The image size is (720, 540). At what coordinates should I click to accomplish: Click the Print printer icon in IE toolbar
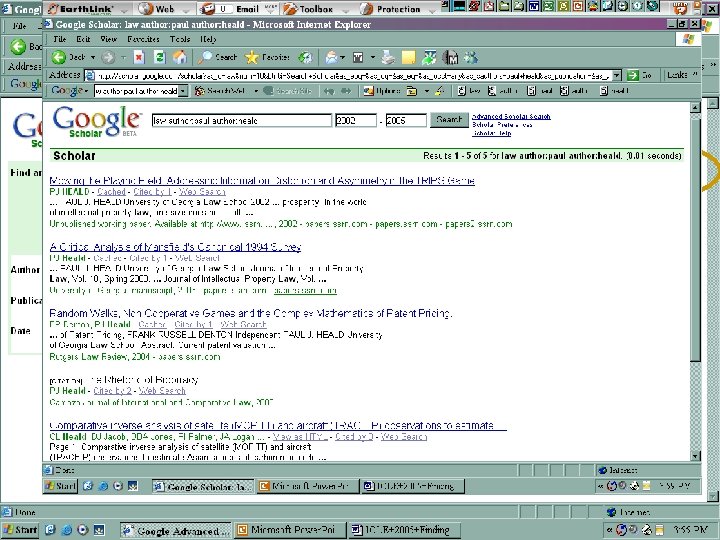(x=388, y=57)
